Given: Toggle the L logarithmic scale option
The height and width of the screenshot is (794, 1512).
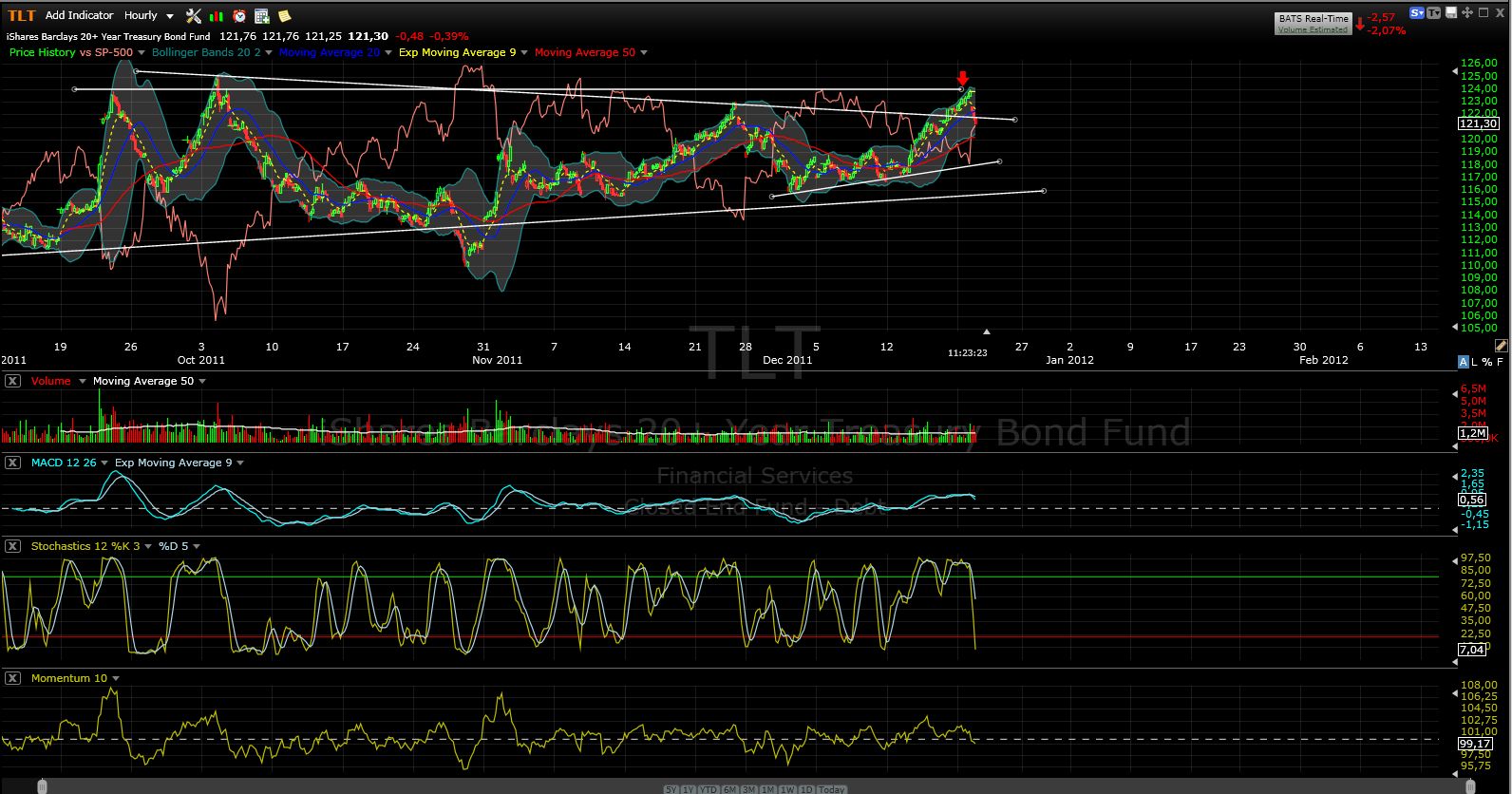Looking at the screenshot, I should [1475, 362].
